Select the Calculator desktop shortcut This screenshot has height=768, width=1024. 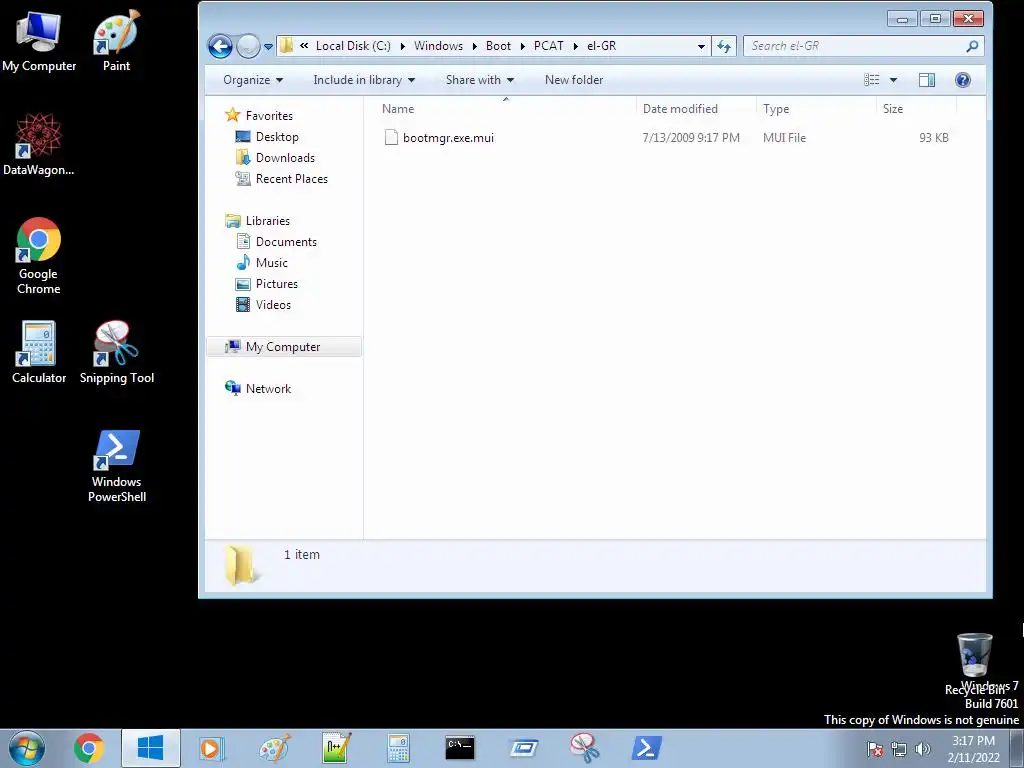(39, 353)
